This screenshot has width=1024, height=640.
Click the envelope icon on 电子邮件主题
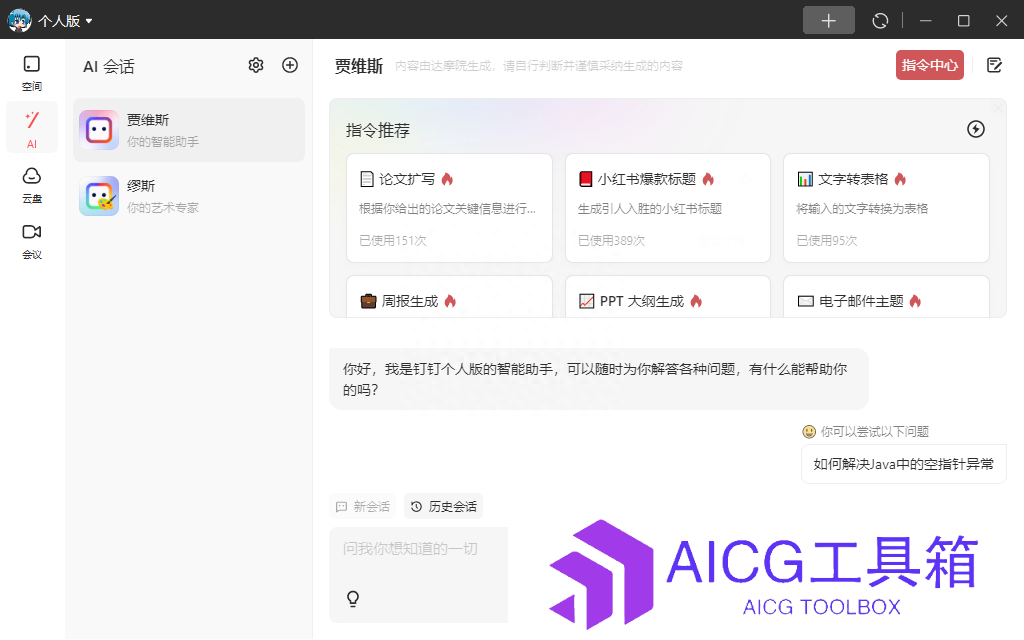pos(805,301)
